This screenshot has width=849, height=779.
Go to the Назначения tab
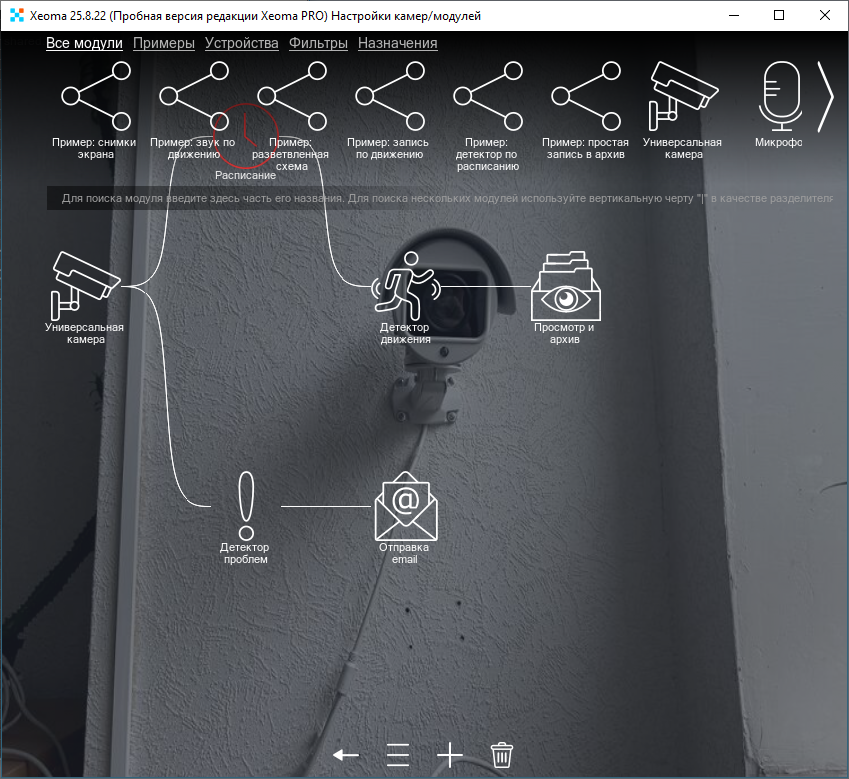click(397, 43)
